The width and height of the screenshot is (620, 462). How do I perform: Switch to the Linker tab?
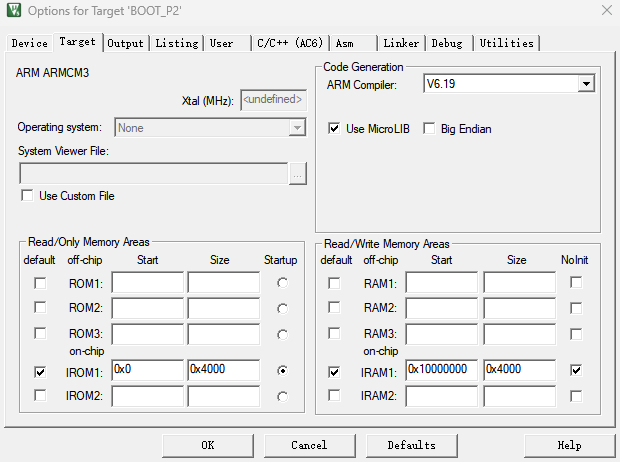coord(401,43)
